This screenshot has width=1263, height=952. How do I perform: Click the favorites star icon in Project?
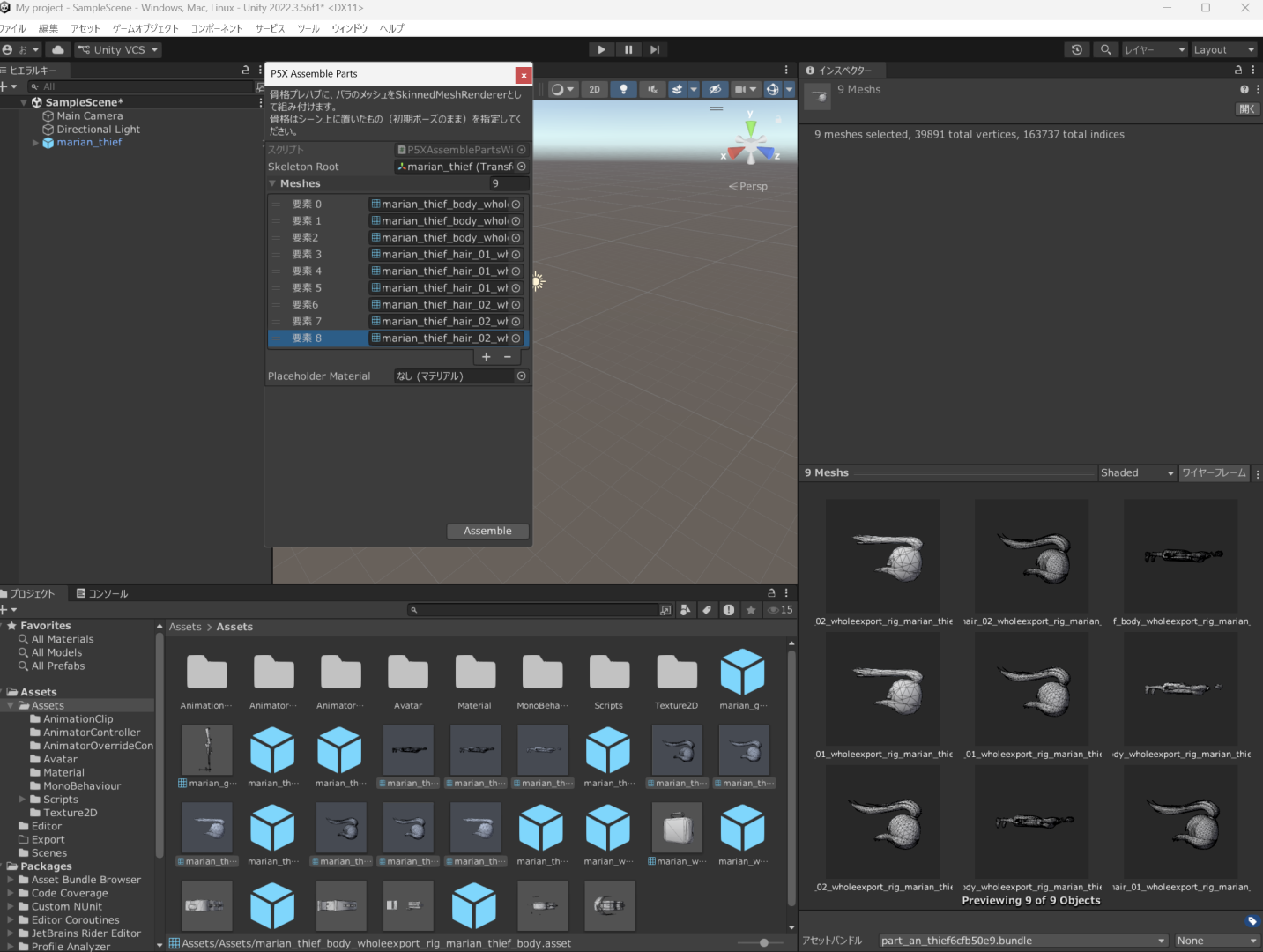[751, 610]
